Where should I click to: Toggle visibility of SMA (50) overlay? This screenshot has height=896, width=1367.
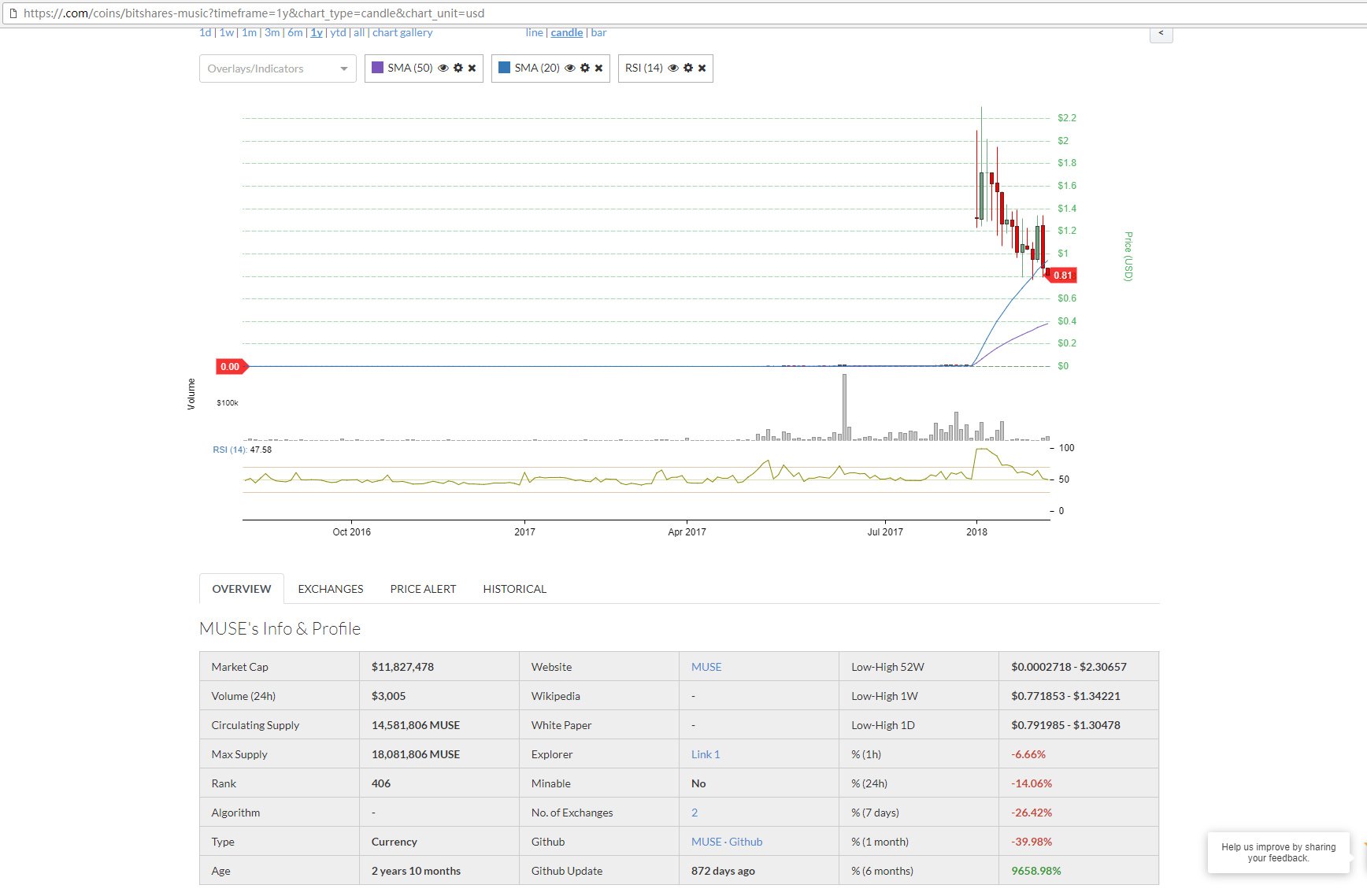(443, 68)
